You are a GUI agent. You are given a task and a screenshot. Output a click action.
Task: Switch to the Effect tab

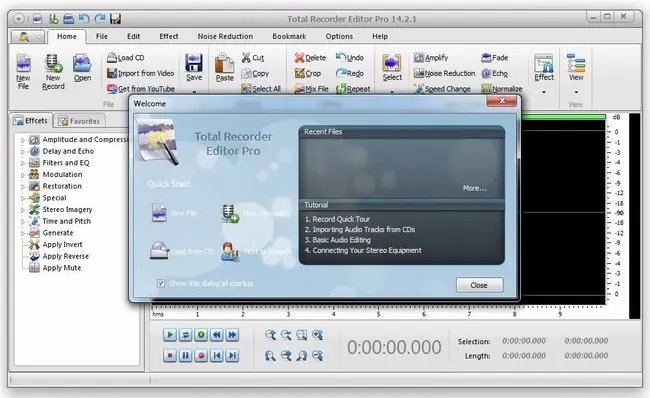[169, 36]
